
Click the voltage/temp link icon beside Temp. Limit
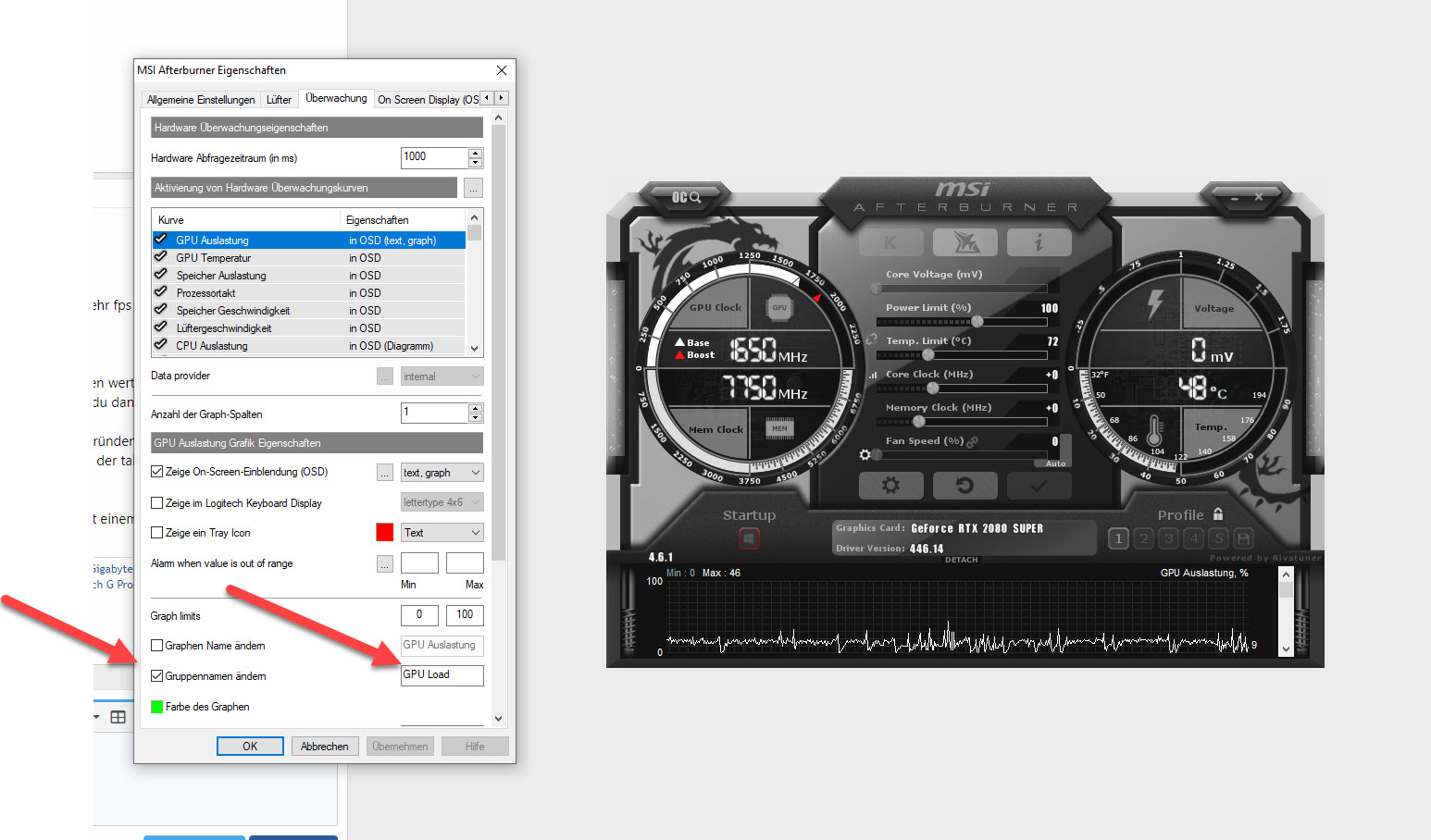871,340
